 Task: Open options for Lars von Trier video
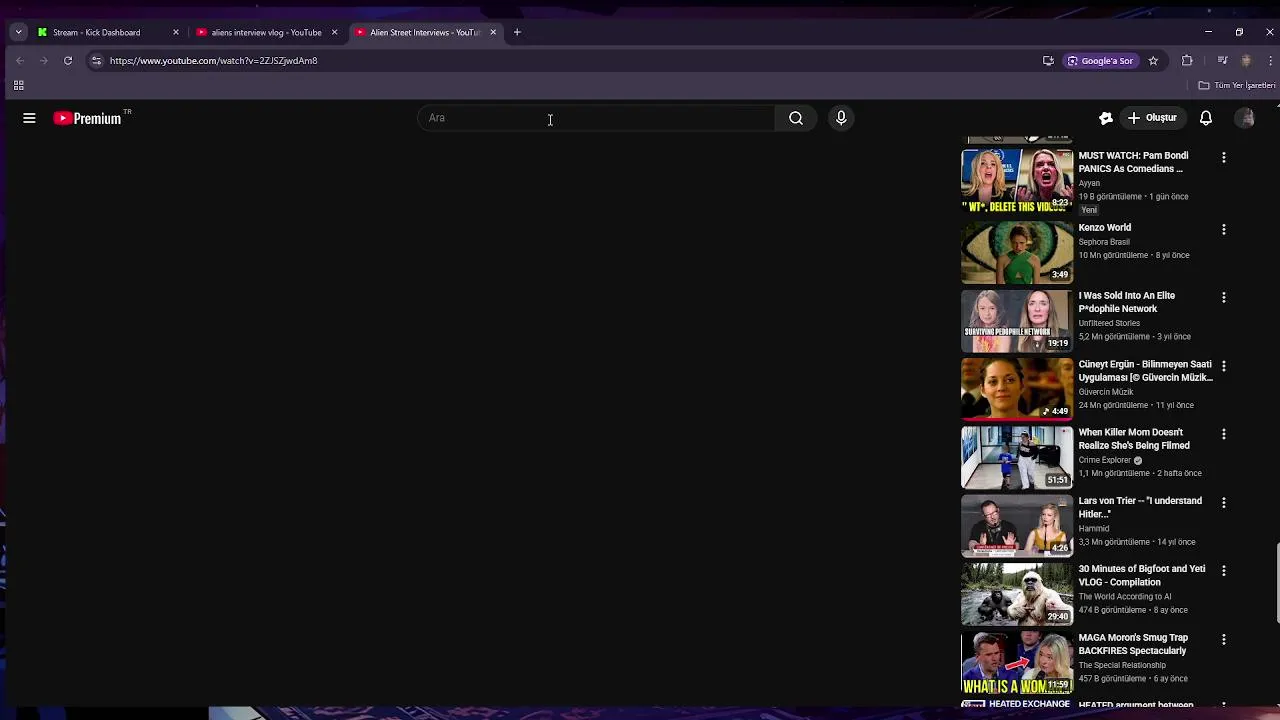coord(1223,502)
